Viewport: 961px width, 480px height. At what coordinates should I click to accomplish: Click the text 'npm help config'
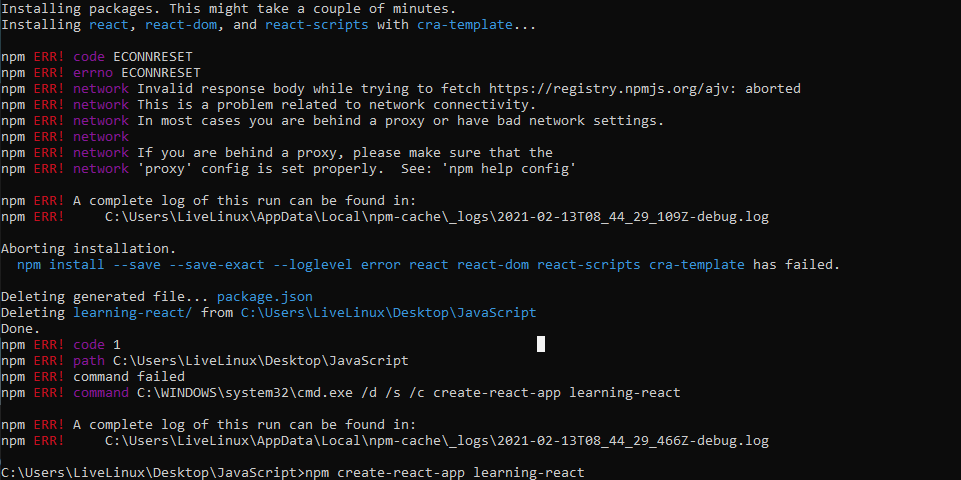508,169
